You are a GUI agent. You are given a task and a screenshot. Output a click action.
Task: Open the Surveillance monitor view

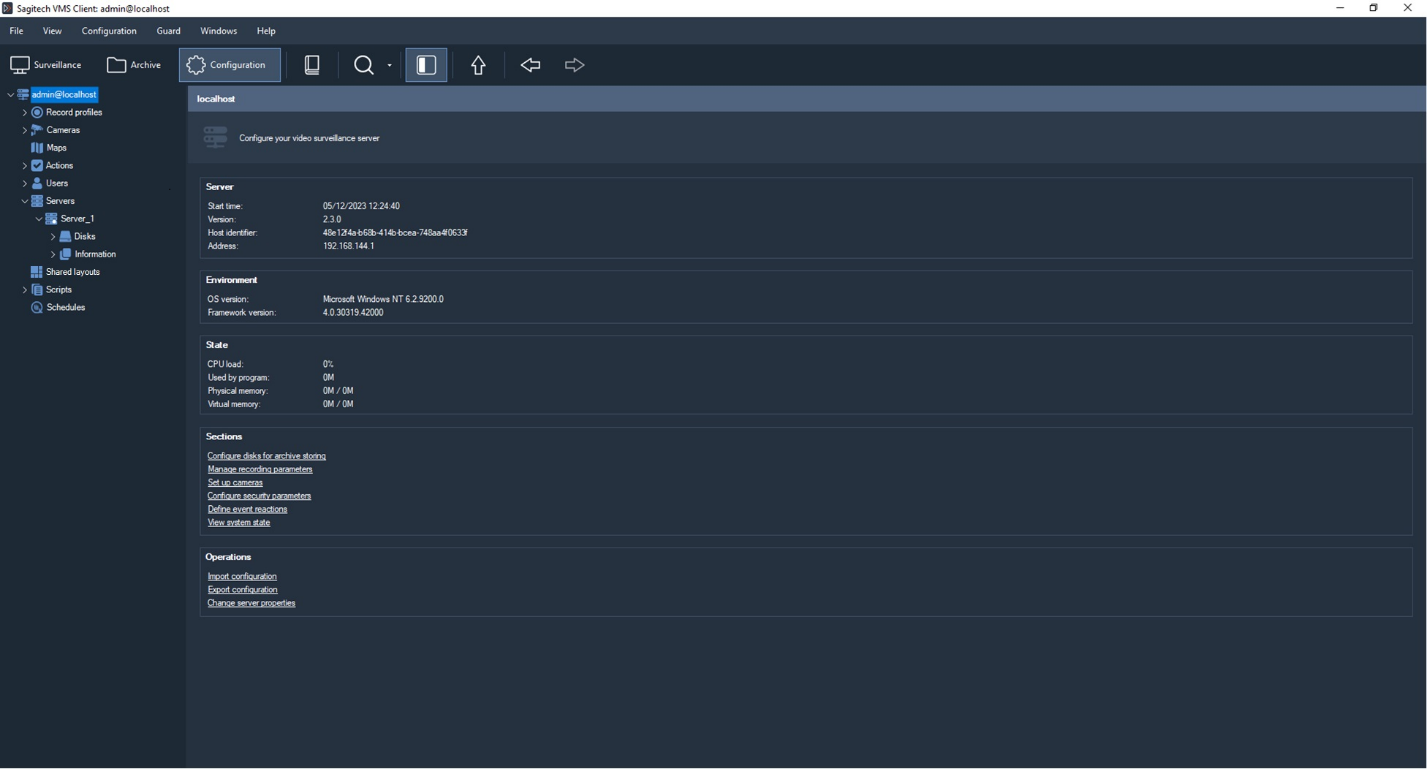[x=46, y=65]
